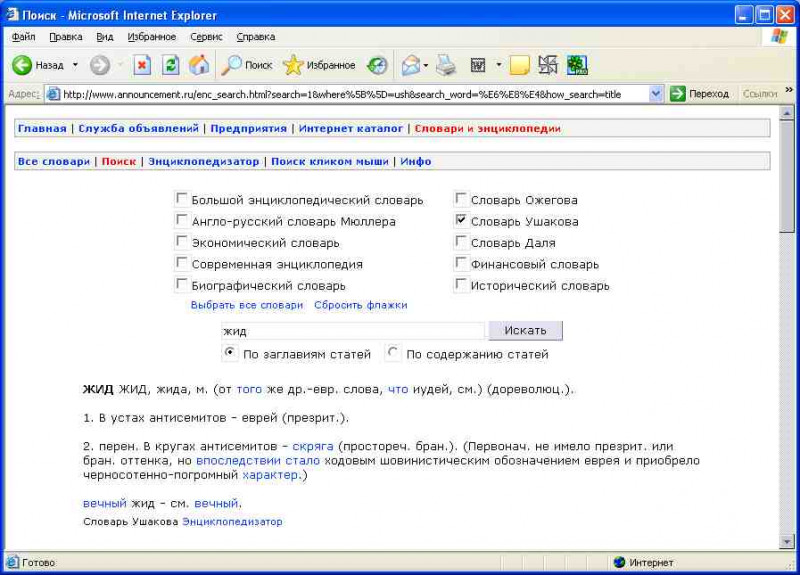Check Словарь Ожегова box
This screenshot has height=575, width=800.
[461, 198]
